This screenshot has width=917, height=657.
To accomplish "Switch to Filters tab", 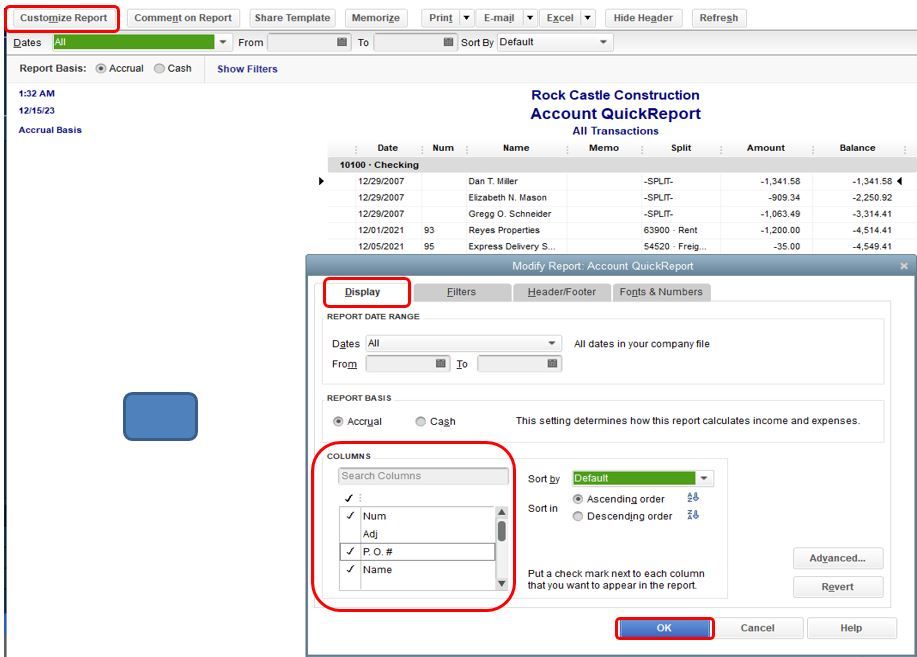I will (x=461, y=292).
